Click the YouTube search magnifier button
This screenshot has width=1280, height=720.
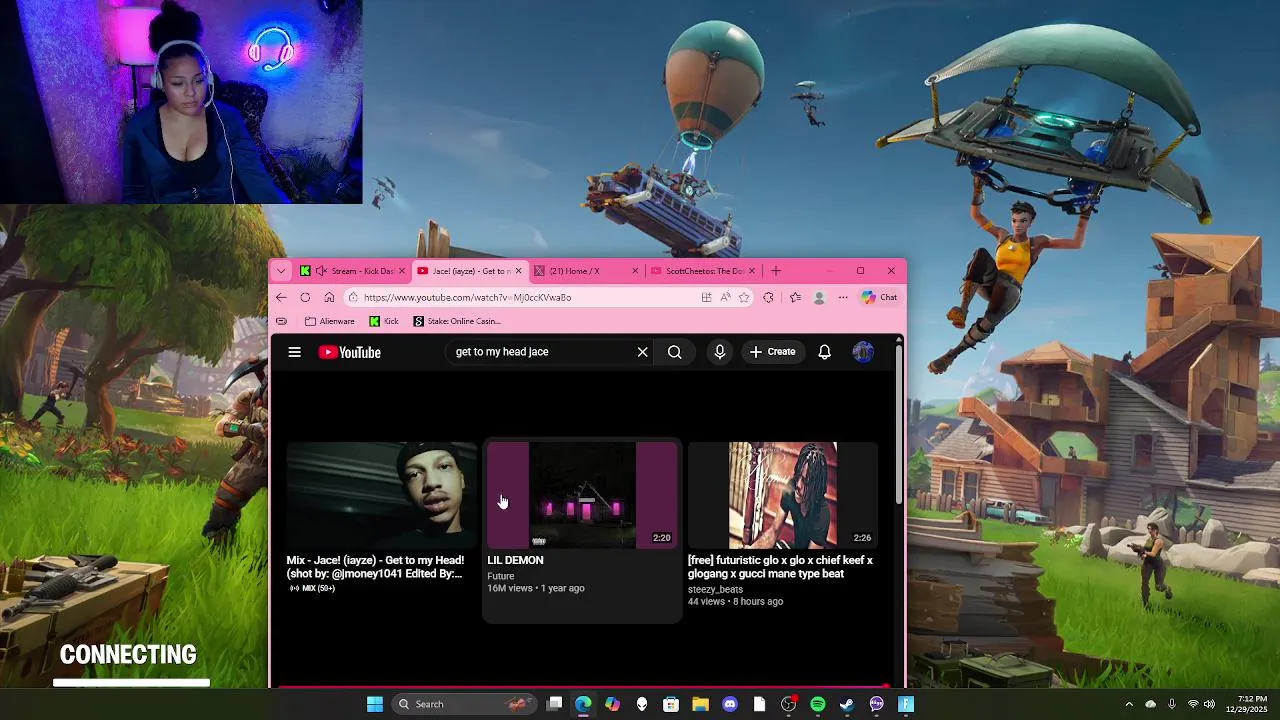click(x=675, y=352)
